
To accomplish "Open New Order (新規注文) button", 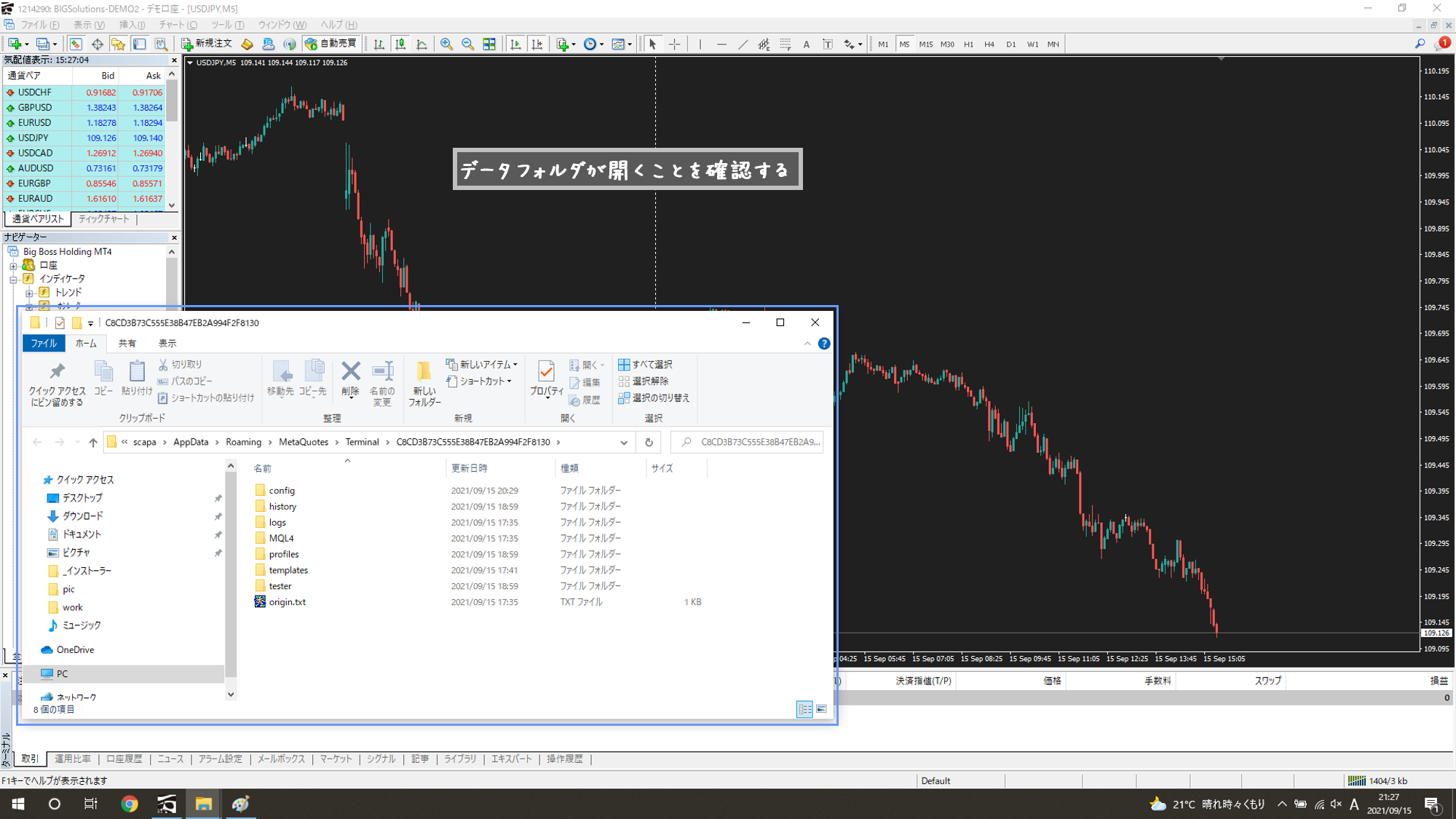I will pos(207,44).
